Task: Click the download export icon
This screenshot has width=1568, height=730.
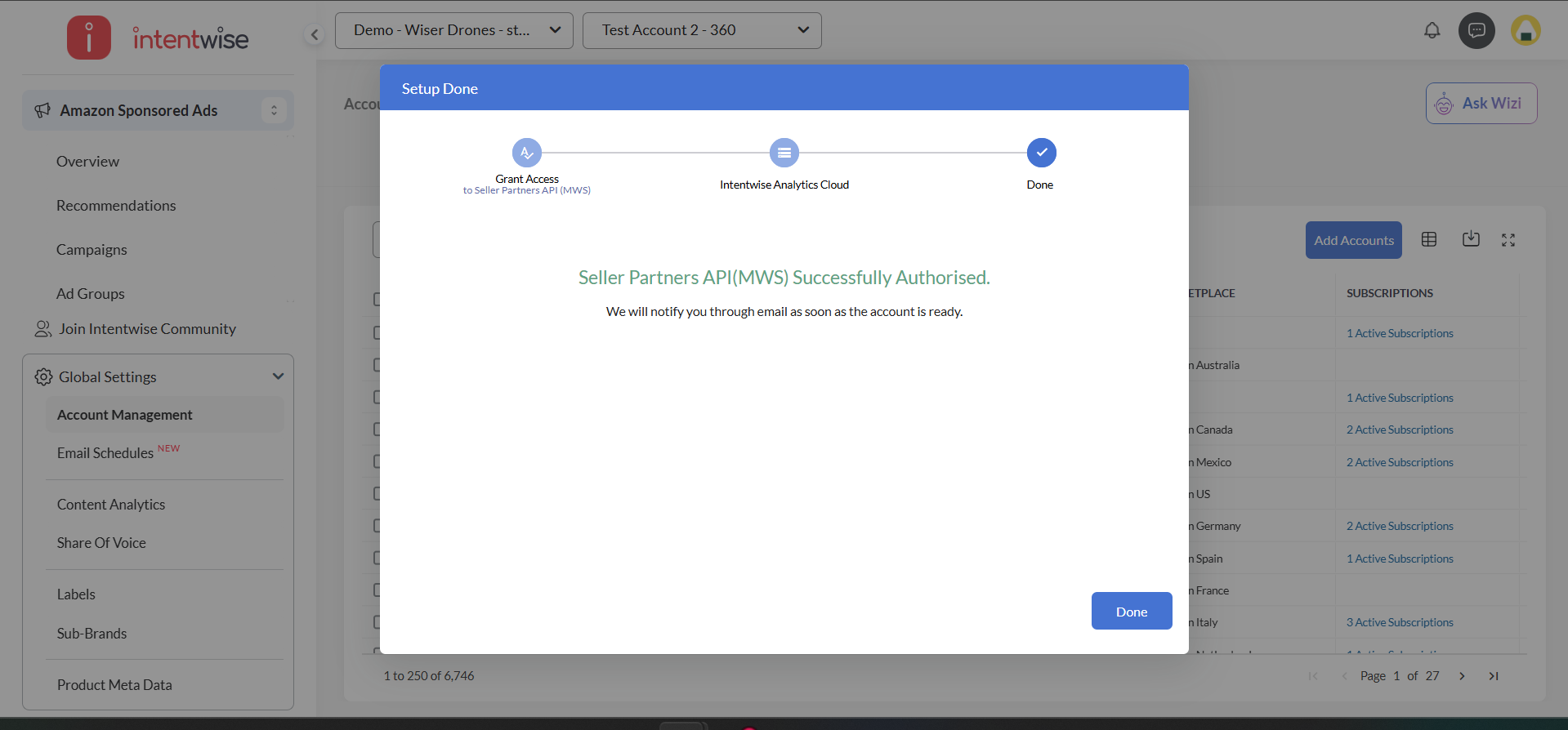Action: tap(1471, 239)
